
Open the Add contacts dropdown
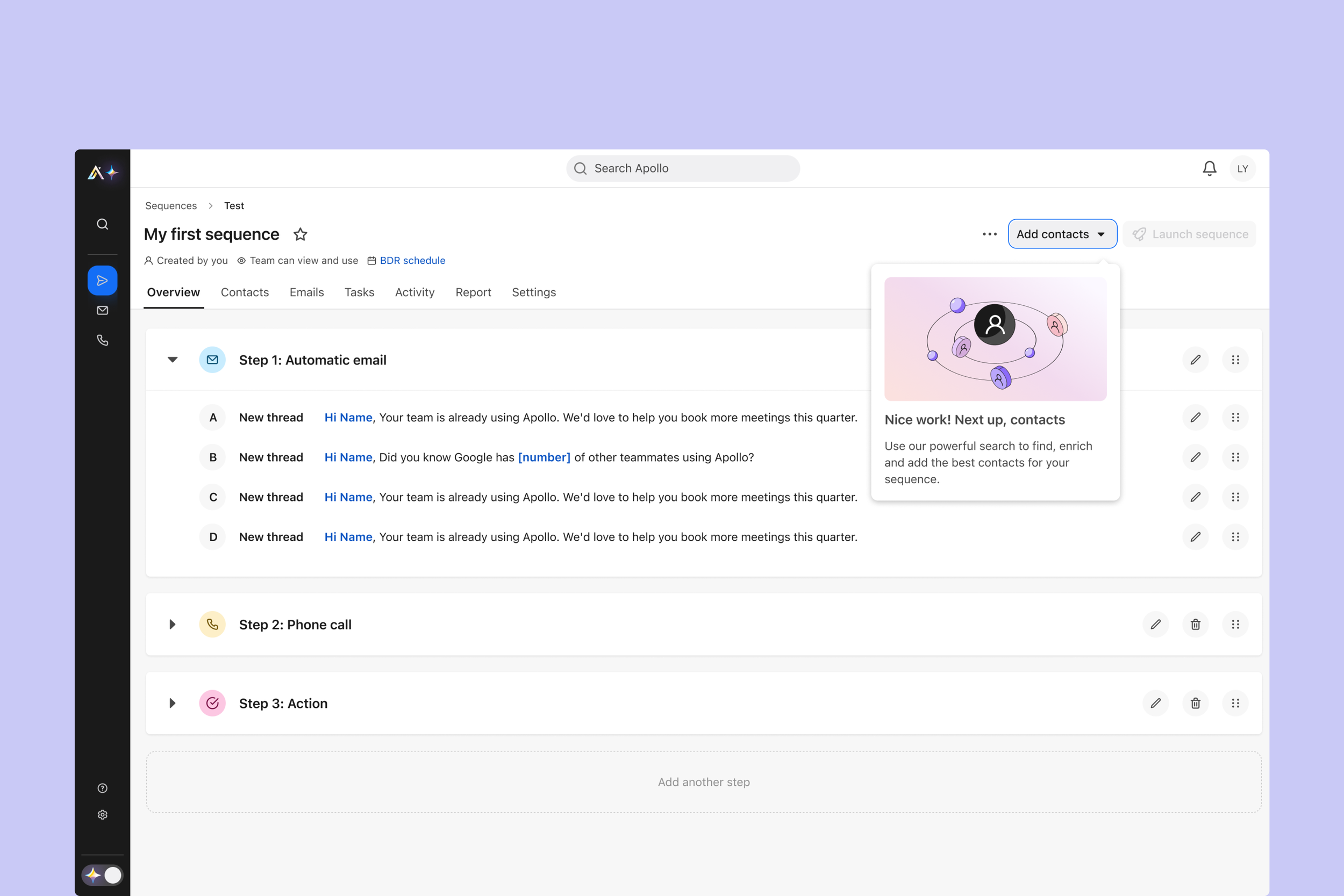(1062, 234)
